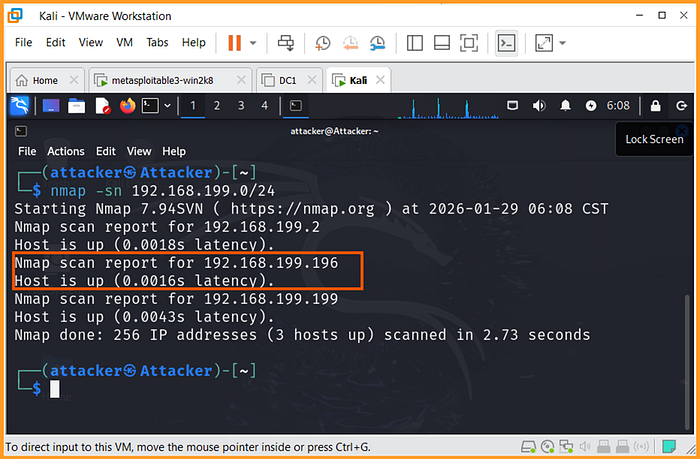The width and height of the screenshot is (700, 459).
Task: Send Ctrl+Alt+Del to the VM
Action: [286, 43]
